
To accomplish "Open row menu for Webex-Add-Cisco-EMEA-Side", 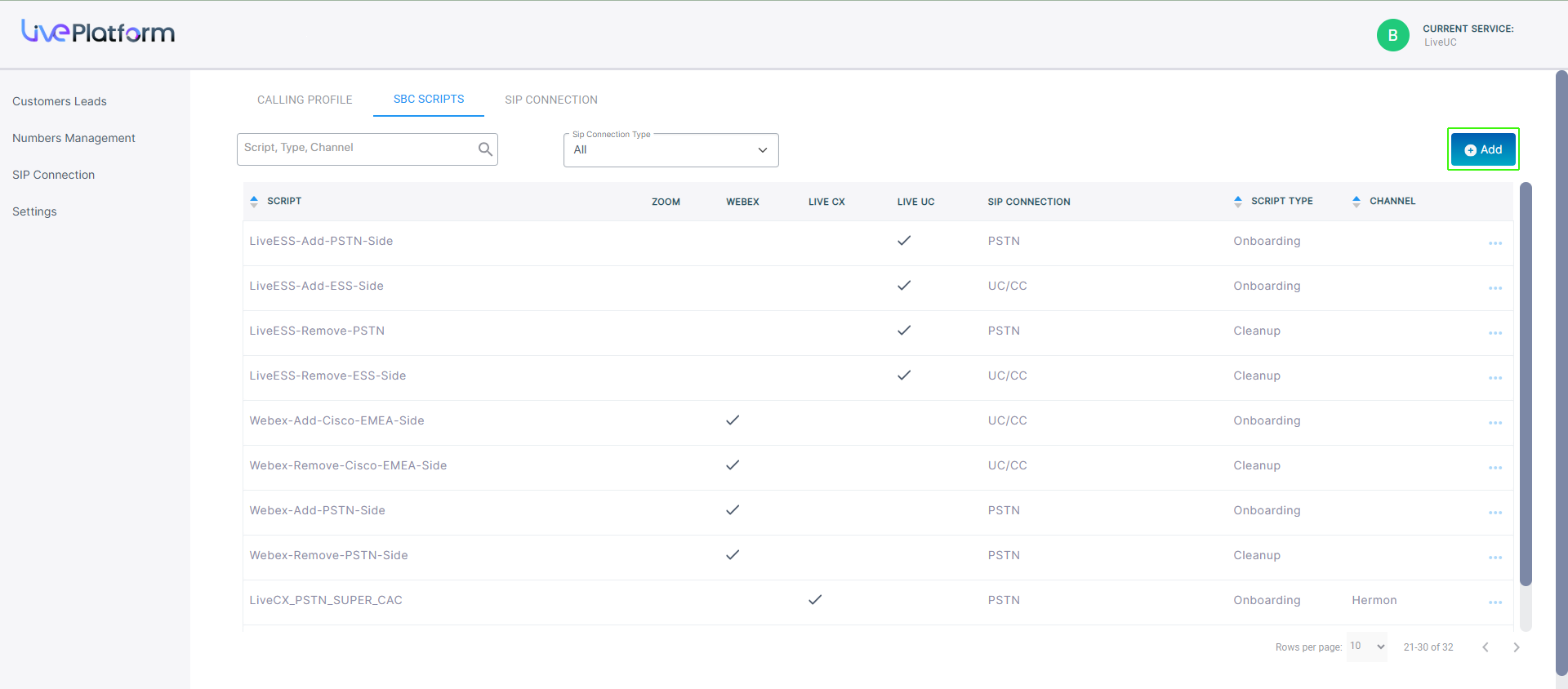I will tap(1495, 423).
